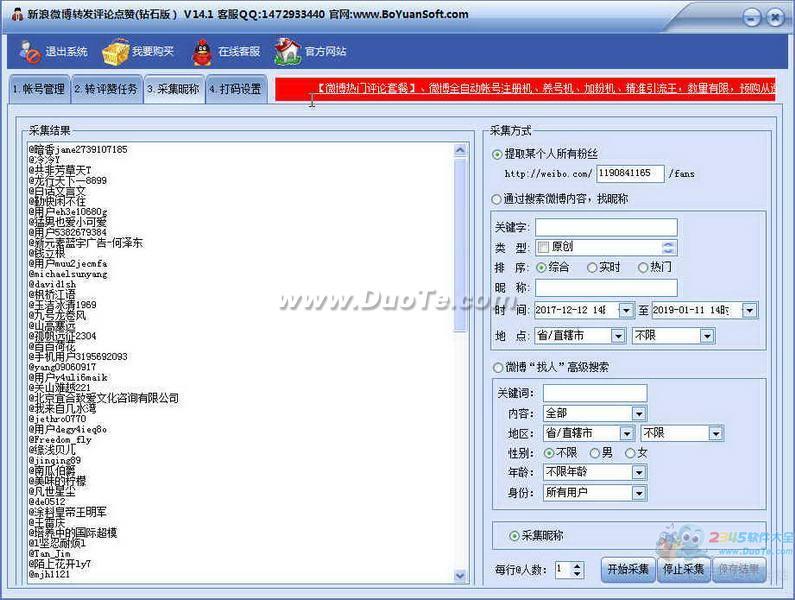Open 地点 省/直辖市 dropdown

tap(618, 336)
